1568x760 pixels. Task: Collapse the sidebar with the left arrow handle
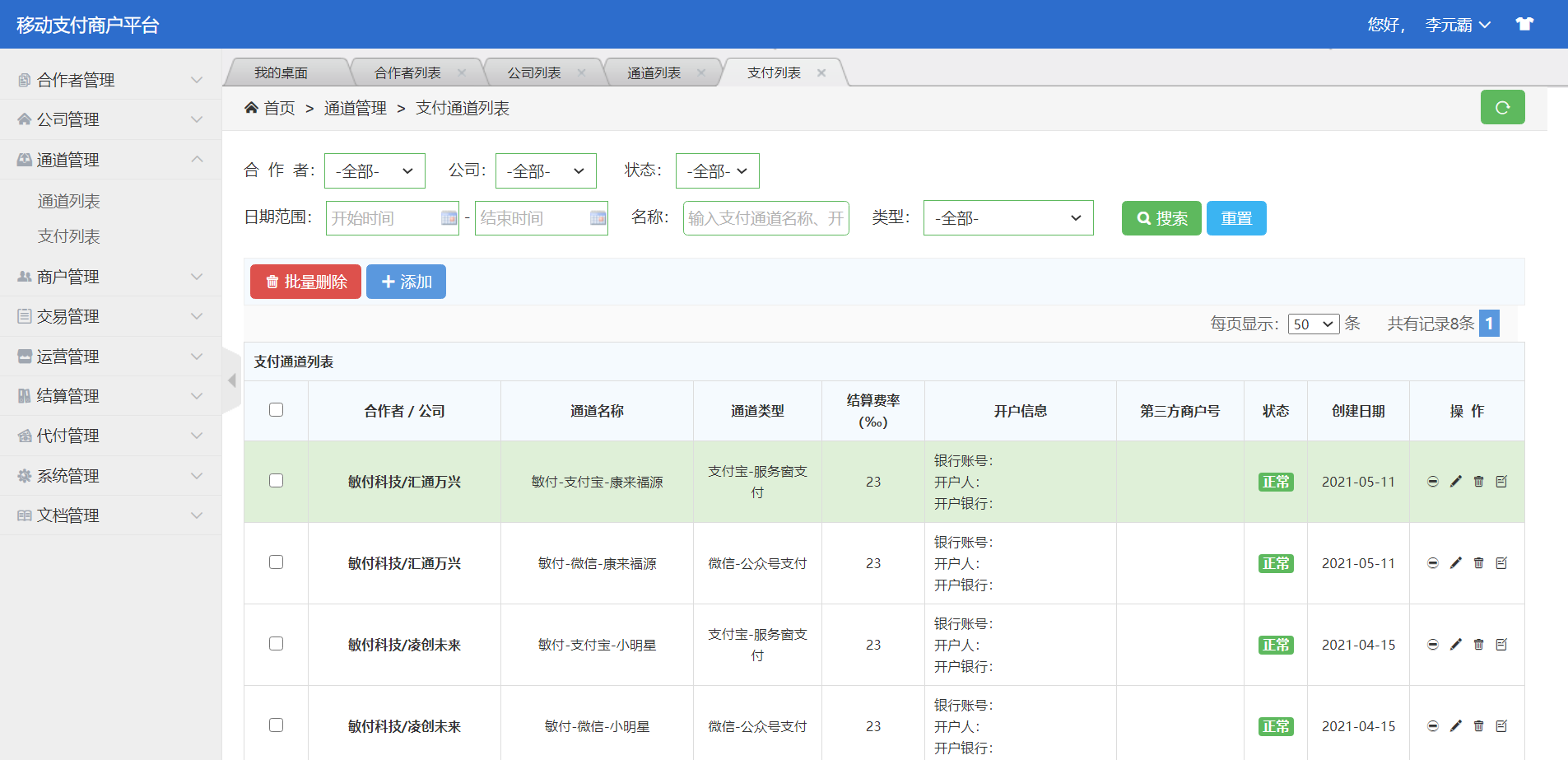tap(231, 380)
